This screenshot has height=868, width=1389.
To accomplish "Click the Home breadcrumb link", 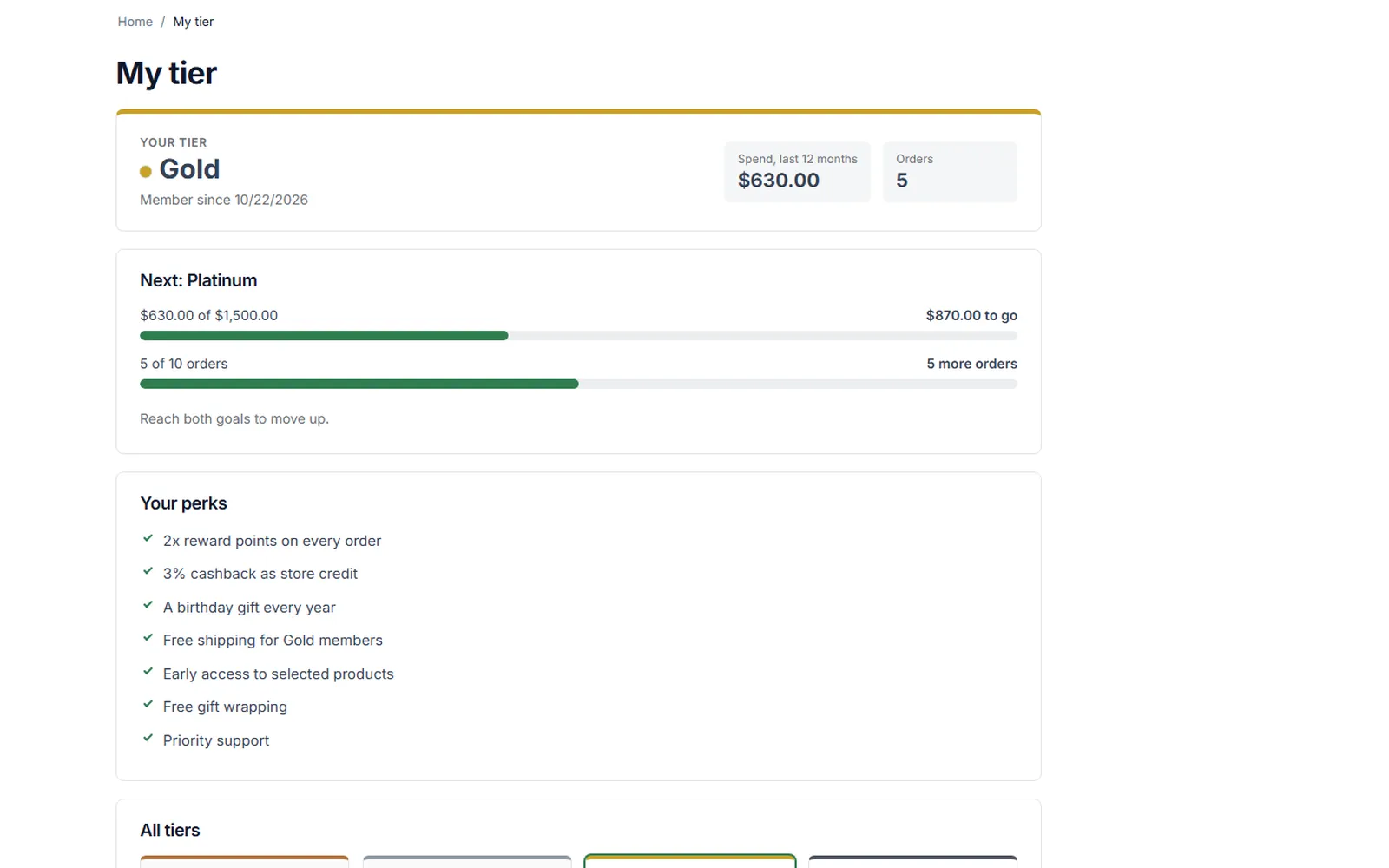I will click(x=135, y=22).
